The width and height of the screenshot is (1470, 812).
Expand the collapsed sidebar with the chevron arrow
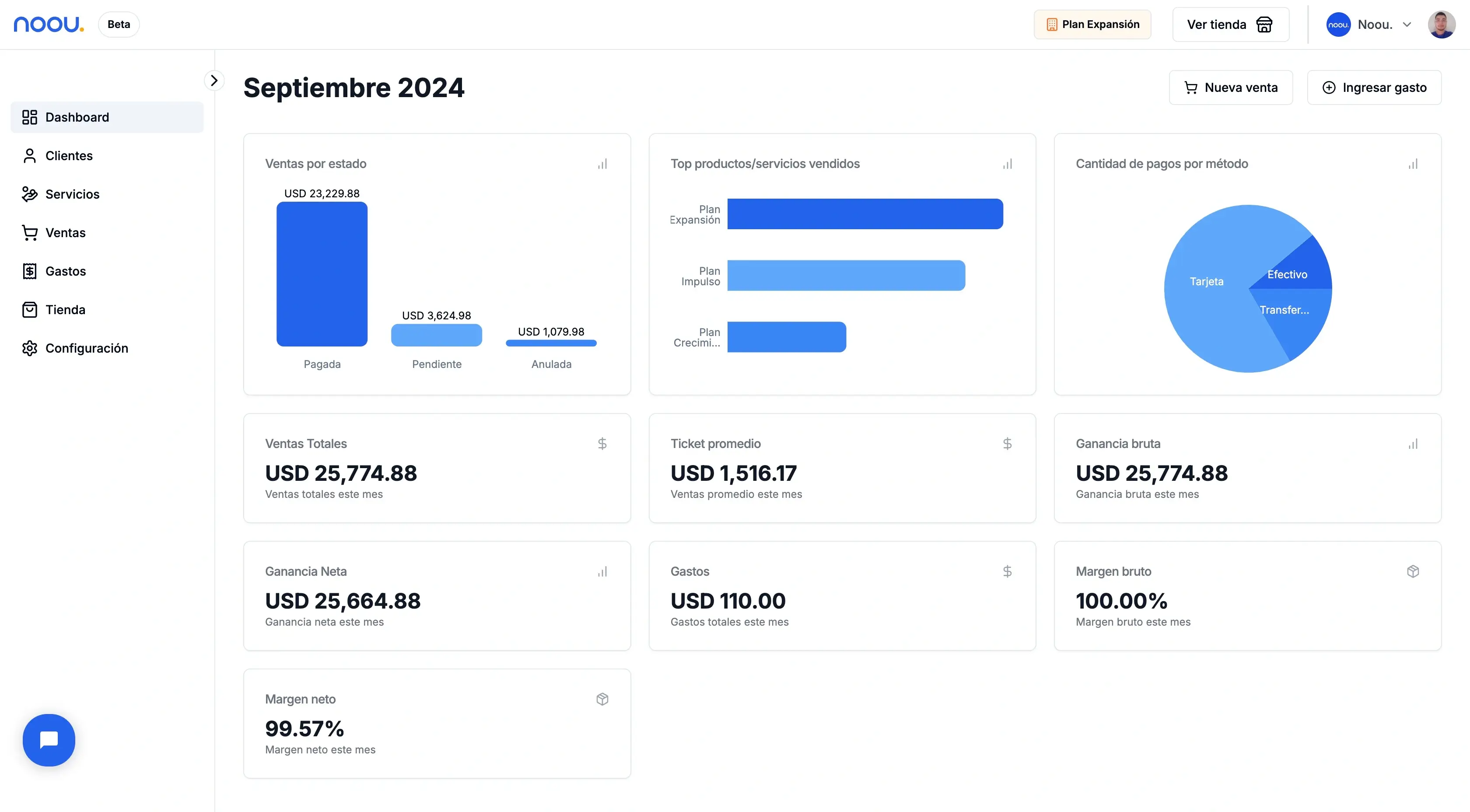[x=214, y=80]
